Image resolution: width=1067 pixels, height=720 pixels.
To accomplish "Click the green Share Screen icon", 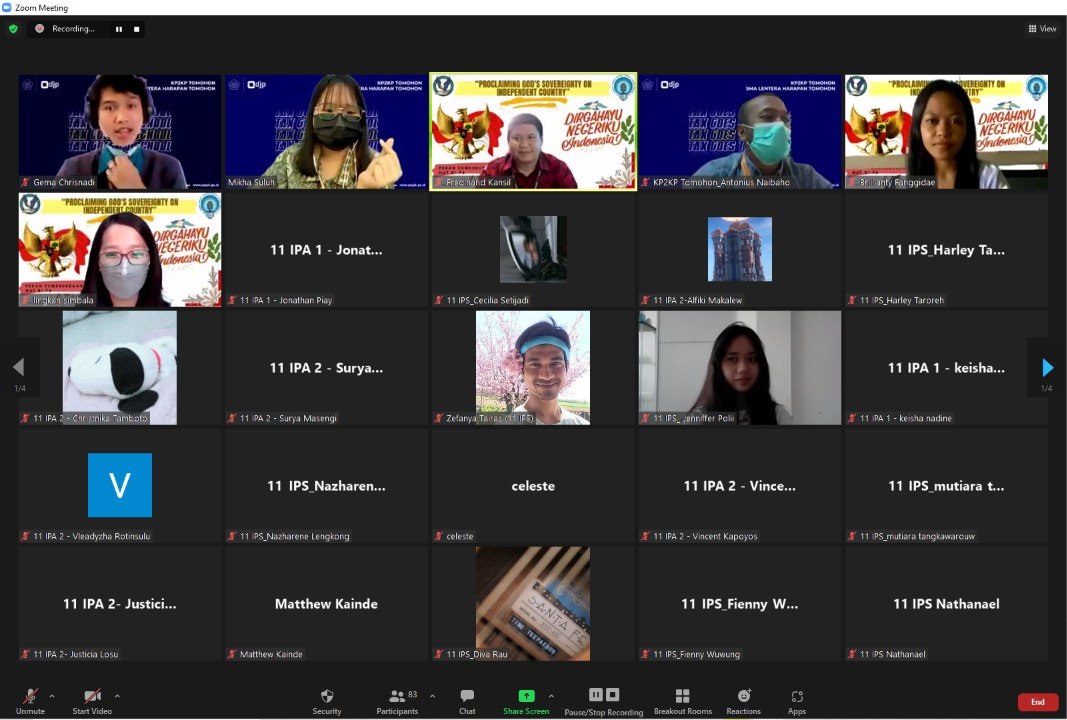I will 526,696.
